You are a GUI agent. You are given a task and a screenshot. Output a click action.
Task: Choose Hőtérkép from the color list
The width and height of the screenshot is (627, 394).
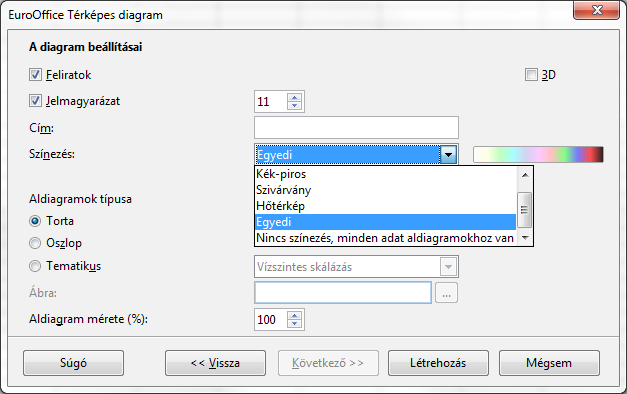[385, 206]
